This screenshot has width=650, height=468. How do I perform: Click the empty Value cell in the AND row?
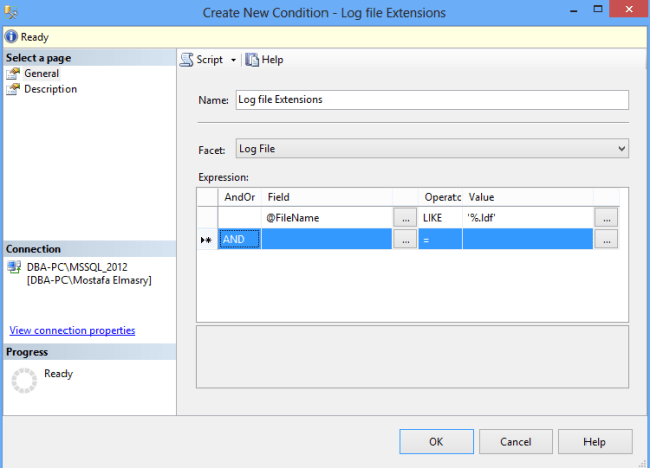click(528, 239)
